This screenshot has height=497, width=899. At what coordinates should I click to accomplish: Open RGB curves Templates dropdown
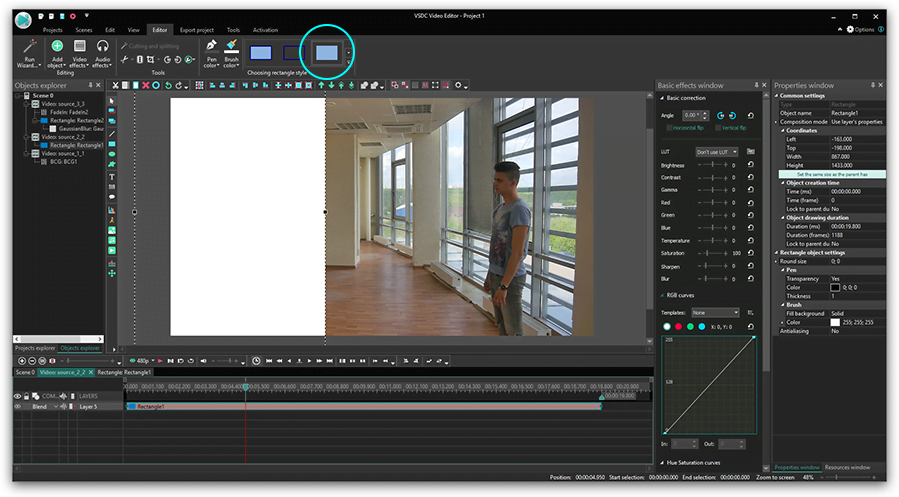715,312
